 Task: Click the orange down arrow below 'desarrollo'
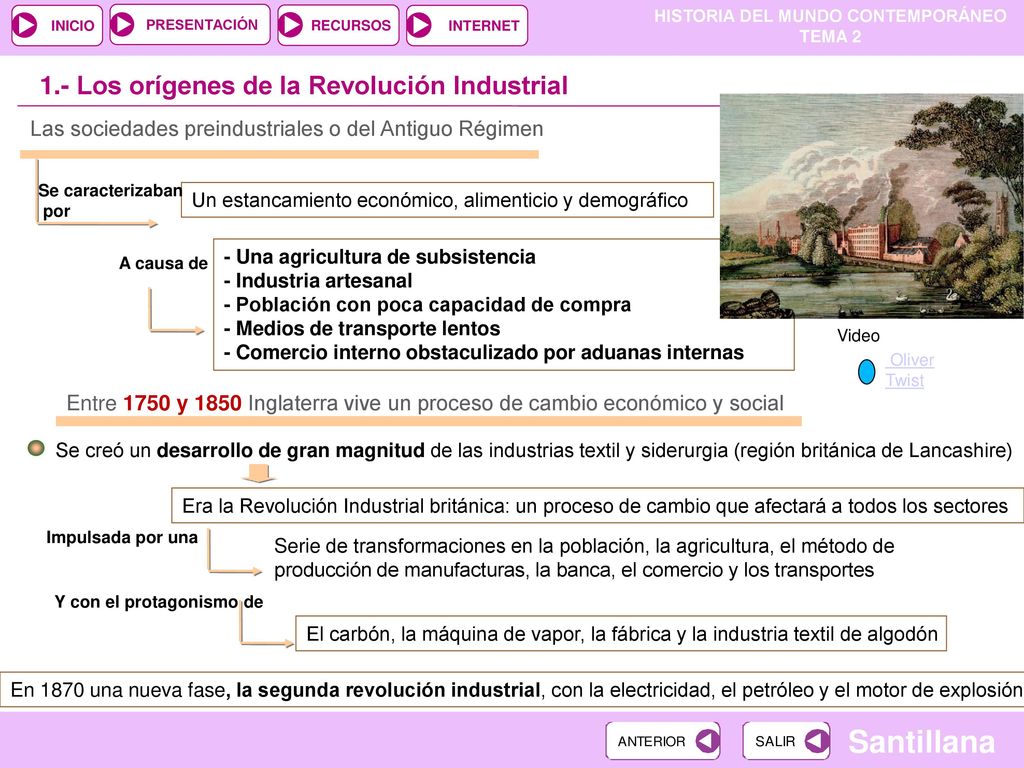point(259,473)
